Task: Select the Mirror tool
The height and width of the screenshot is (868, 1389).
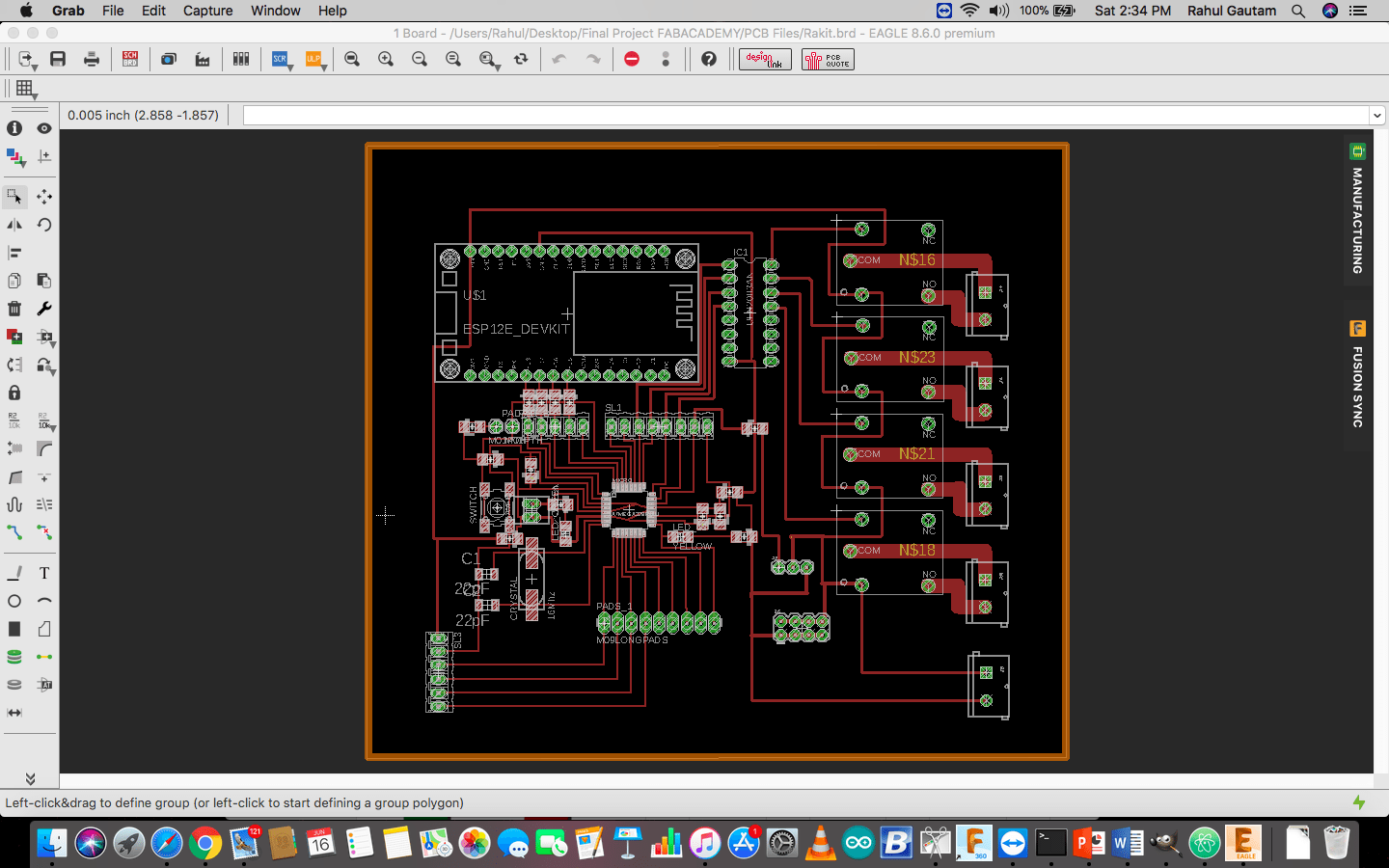Action: click(14, 225)
